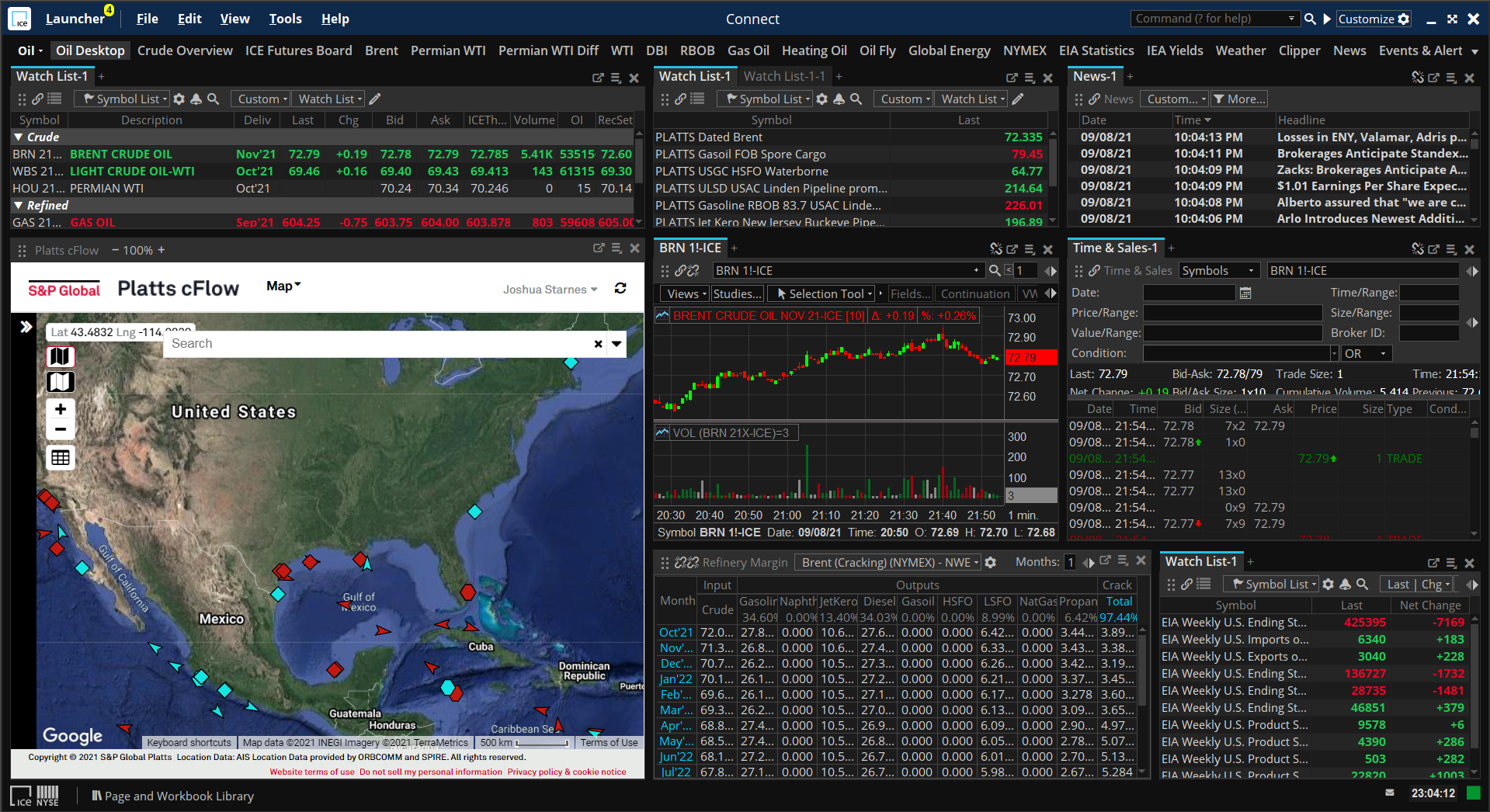Switch to ICE Futures Board tab
Screen dimensions: 1490x812
298,50
